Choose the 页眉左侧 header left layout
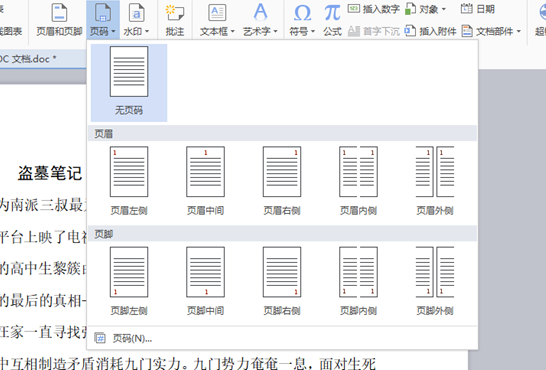The height and width of the screenshot is (370, 546). click(x=129, y=181)
